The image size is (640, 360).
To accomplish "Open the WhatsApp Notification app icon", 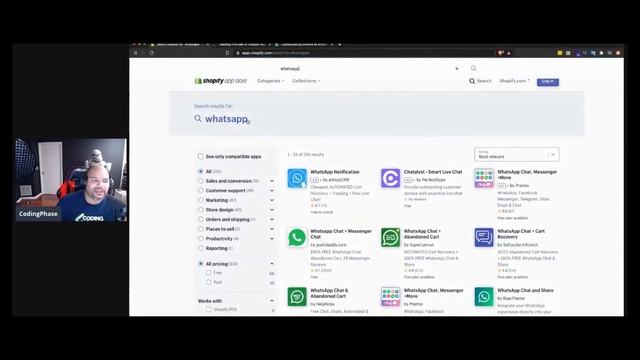I will (297, 178).
